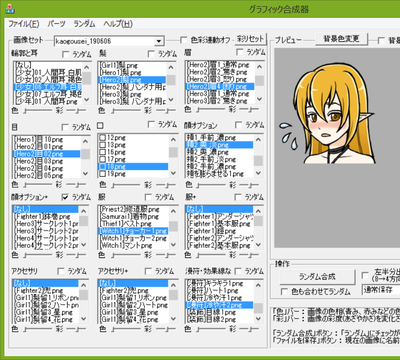The width and height of the screenshot is (400, 360).
Task: Open the ランダム menu
Action: coord(84,24)
